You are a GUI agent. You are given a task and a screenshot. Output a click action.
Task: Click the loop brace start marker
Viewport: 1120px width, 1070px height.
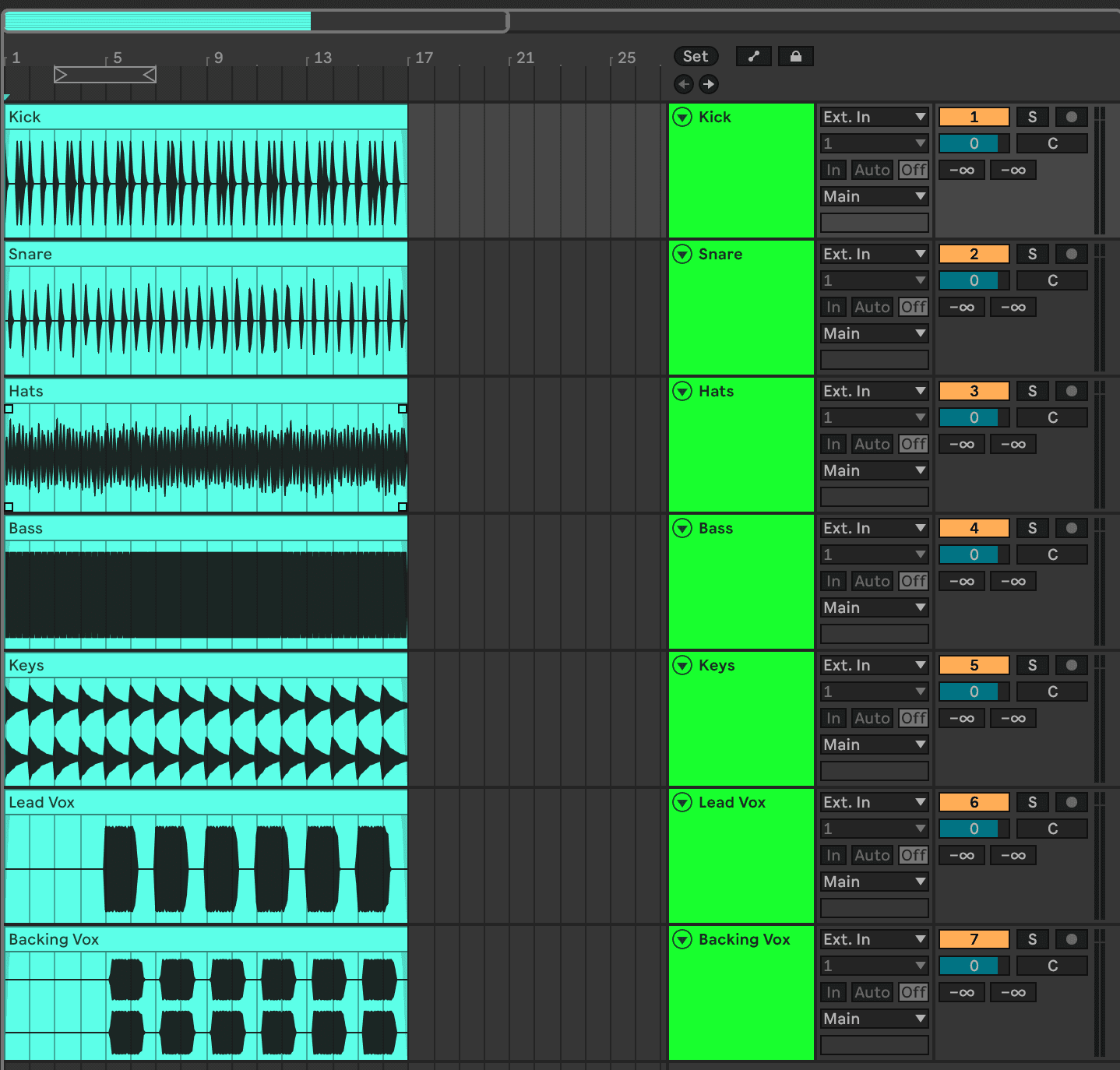(61, 75)
